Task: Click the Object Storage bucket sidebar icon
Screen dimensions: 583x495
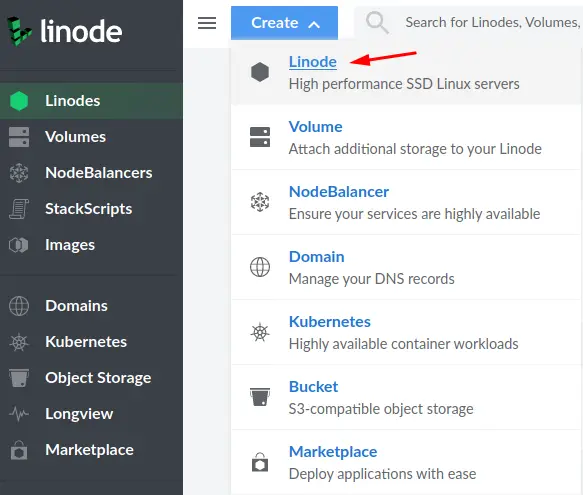Action: (19, 378)
